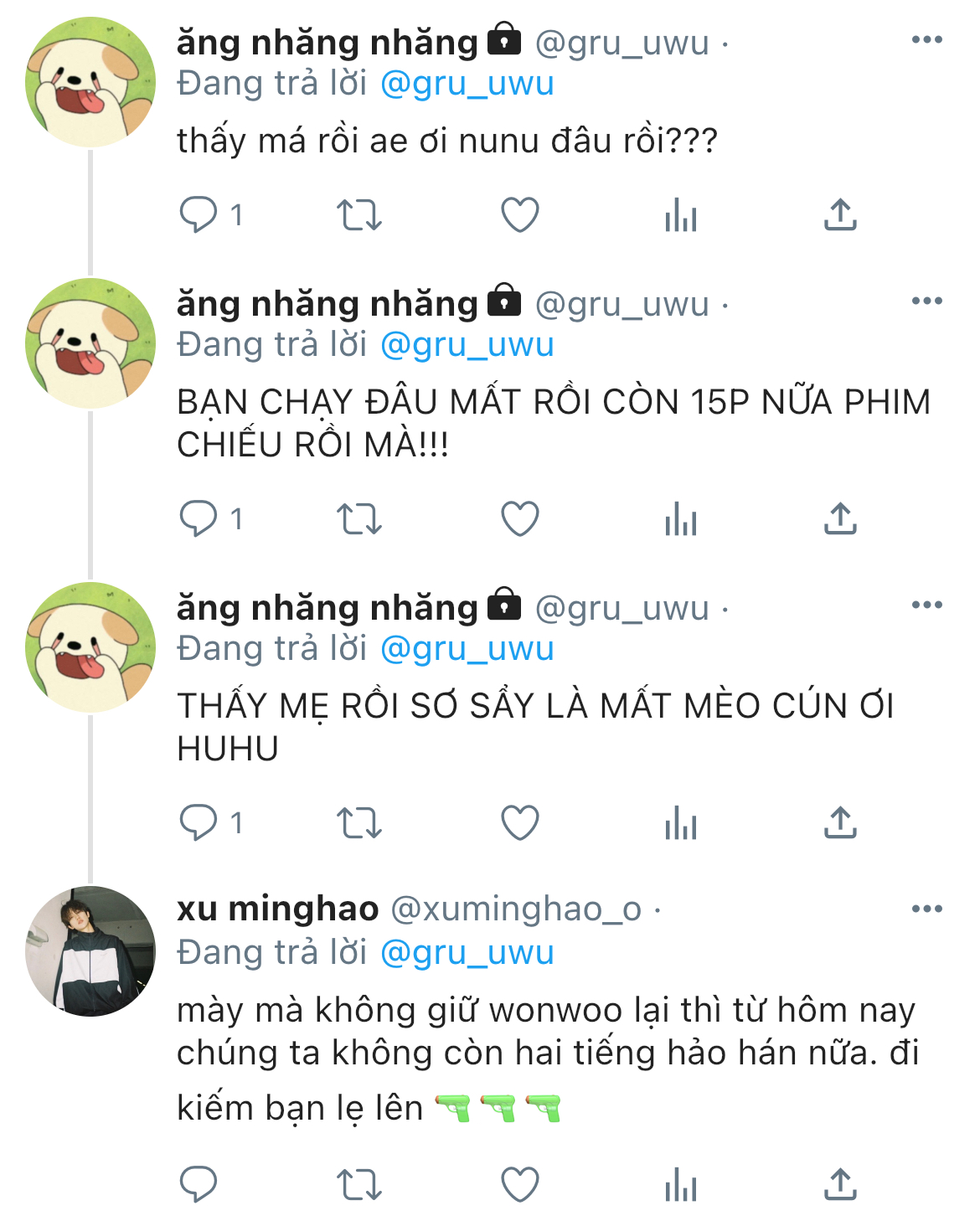980x1221 pixels.
Task: Retweet xu minghao's wonwoo tweet
Action: (359, 1184)
